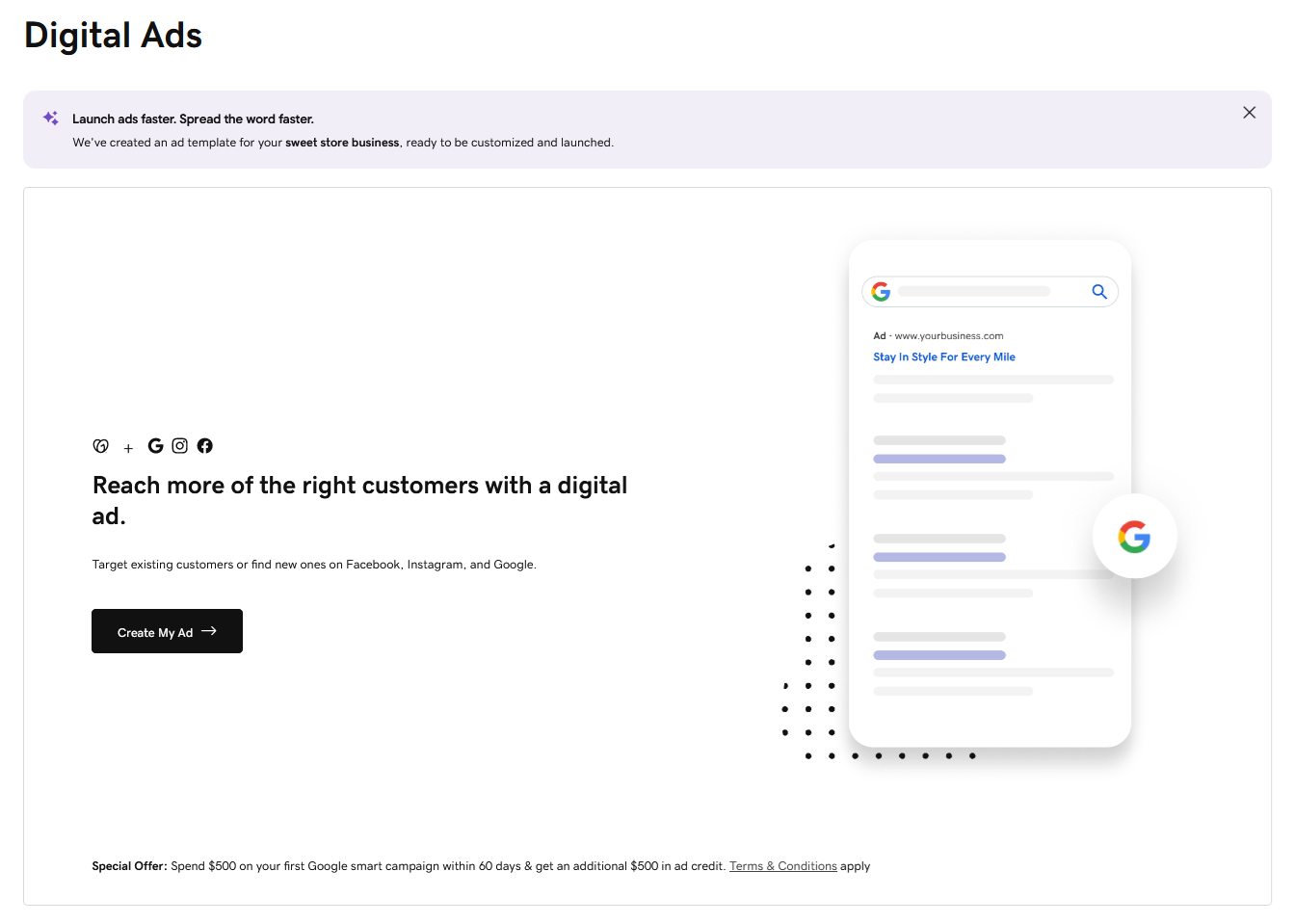Click the Facebook icon
Image resolution: width=1295 pixels, height=924 pixels.
[x=205, y=445]
